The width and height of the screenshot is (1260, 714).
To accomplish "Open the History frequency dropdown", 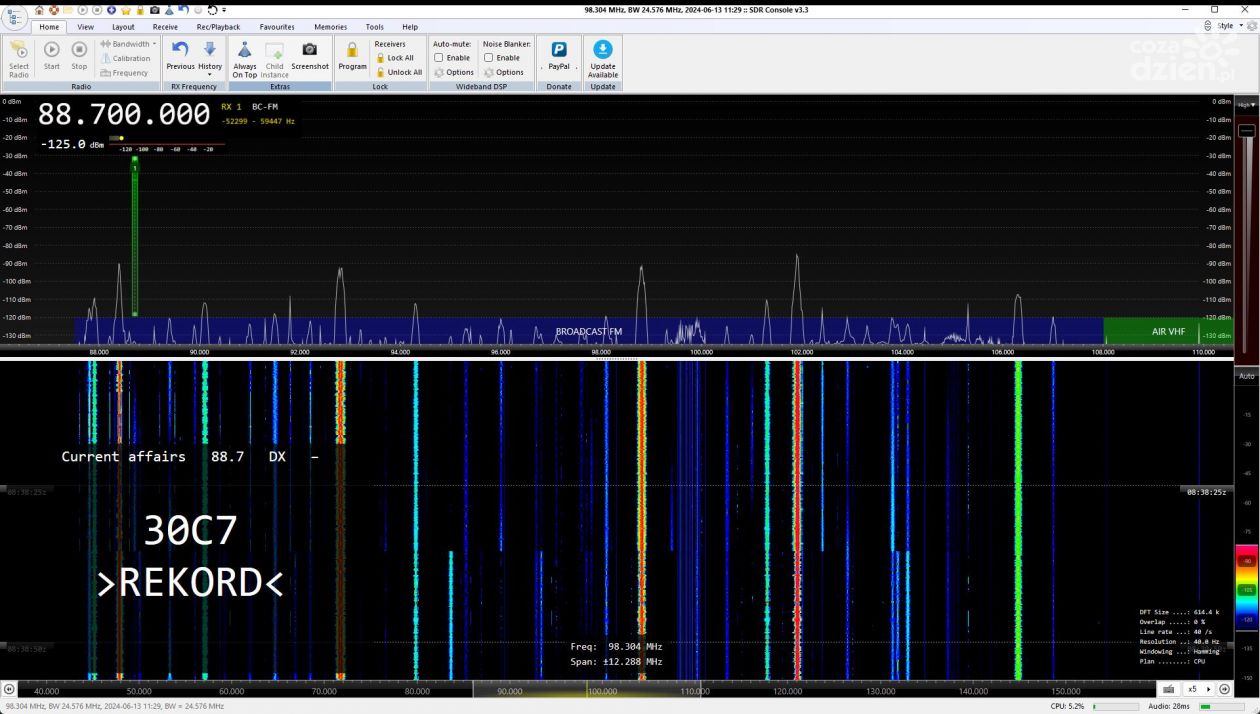I will (x=209, y=58).
